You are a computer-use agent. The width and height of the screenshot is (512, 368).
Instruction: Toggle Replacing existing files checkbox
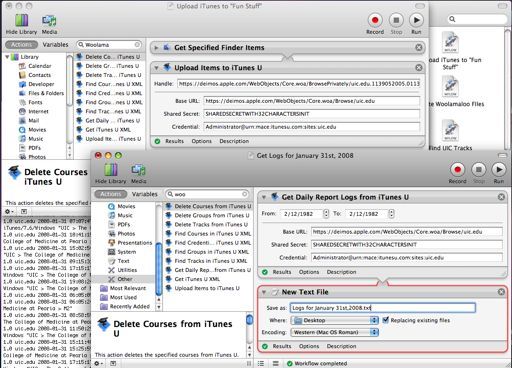pyautogui.click(x=385, y=320)
